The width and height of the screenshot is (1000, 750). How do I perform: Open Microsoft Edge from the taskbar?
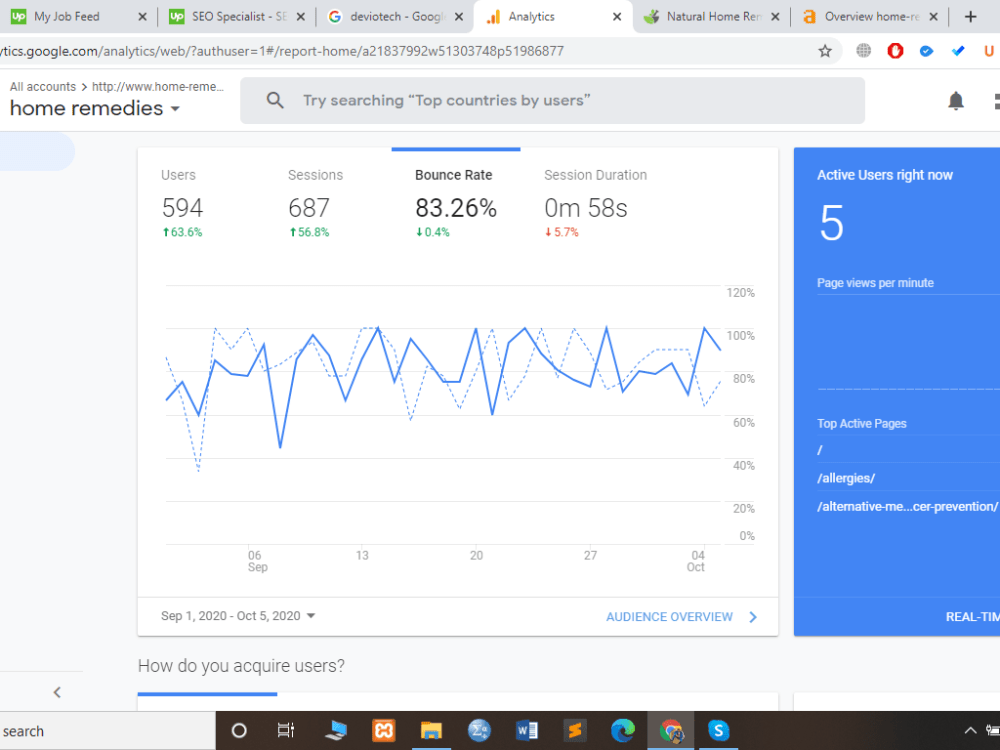(x=622, y=731)
